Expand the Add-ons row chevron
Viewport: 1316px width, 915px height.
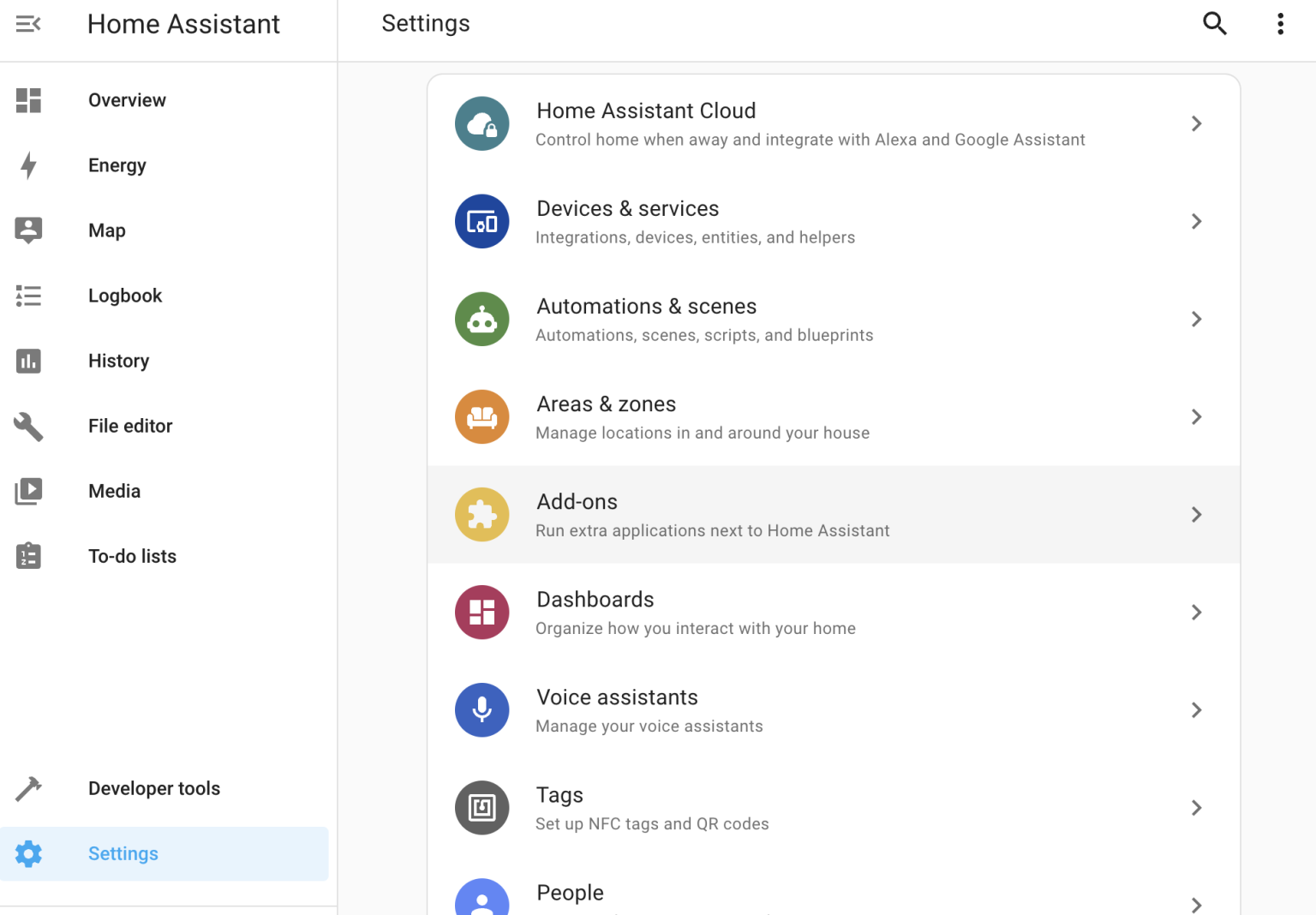click(x=1196, y=514)
